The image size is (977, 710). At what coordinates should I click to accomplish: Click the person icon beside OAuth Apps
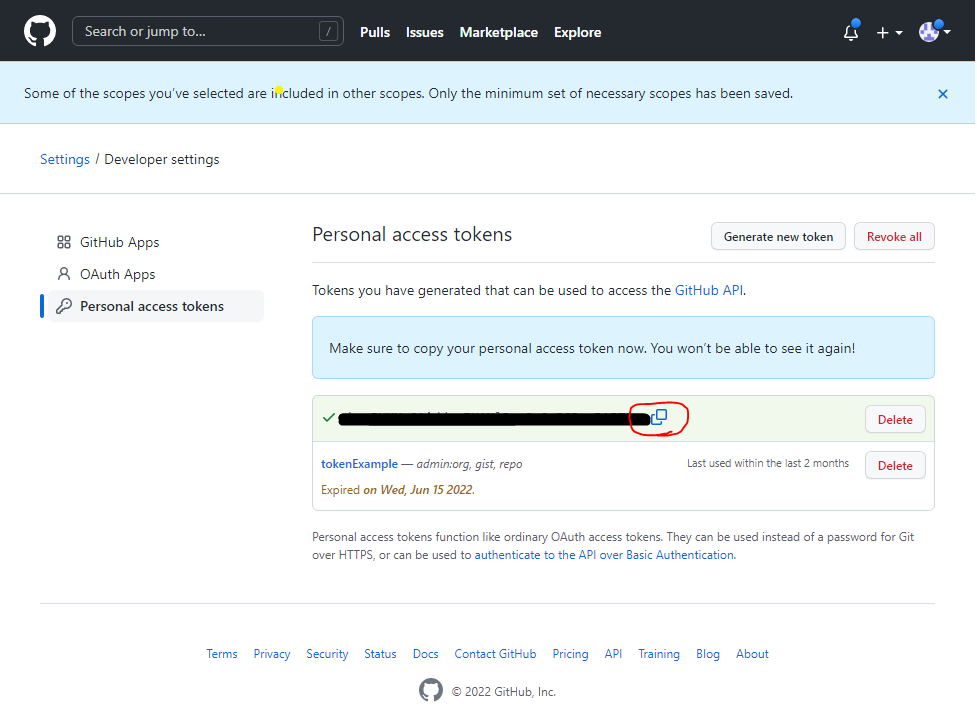(x=64, y=274)
